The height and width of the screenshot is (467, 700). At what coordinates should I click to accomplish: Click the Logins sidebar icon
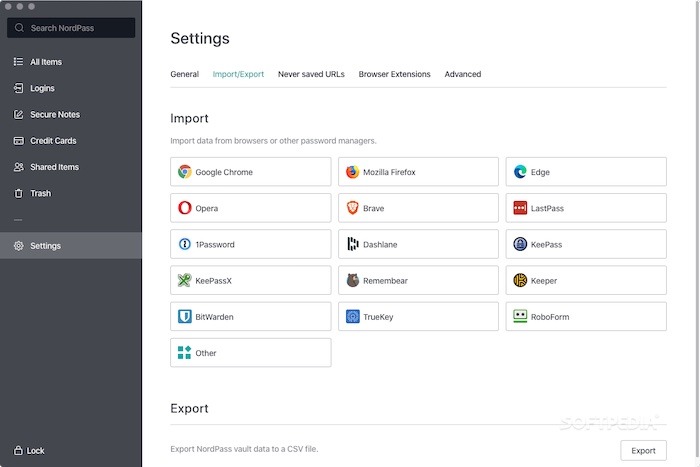(18, 88)
